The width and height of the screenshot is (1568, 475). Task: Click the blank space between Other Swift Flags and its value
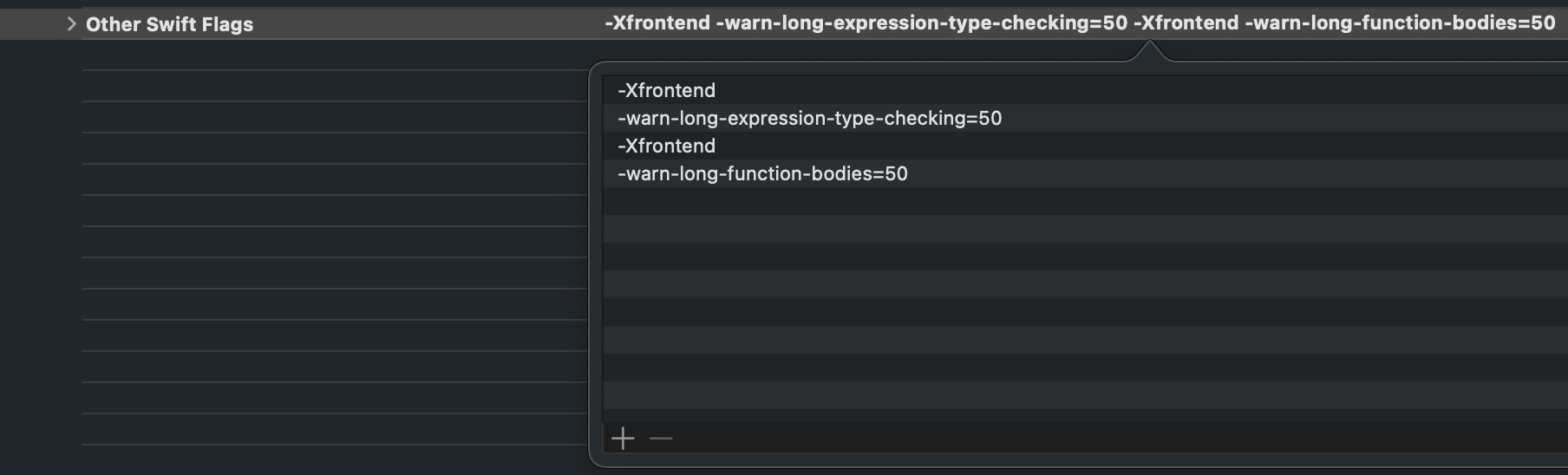coord(425,23)
